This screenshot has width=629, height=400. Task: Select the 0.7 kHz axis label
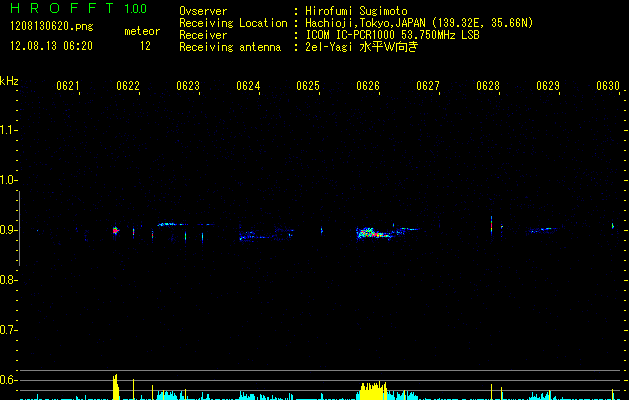7,330
